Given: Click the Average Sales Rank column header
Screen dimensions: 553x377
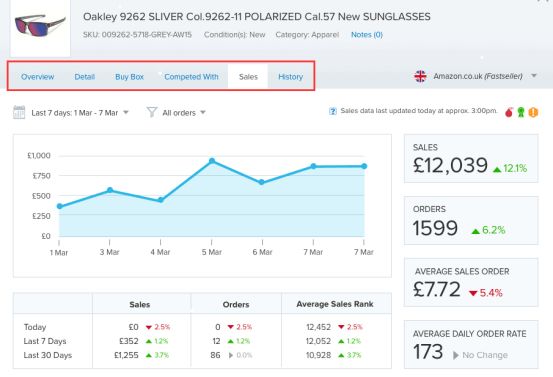Looking at the screenshot, I should click(x=335, y=304).
